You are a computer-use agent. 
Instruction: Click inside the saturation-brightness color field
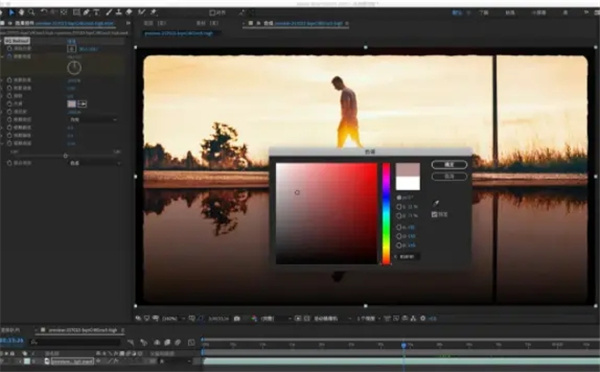pyautogui.click(x=326, y=214)
